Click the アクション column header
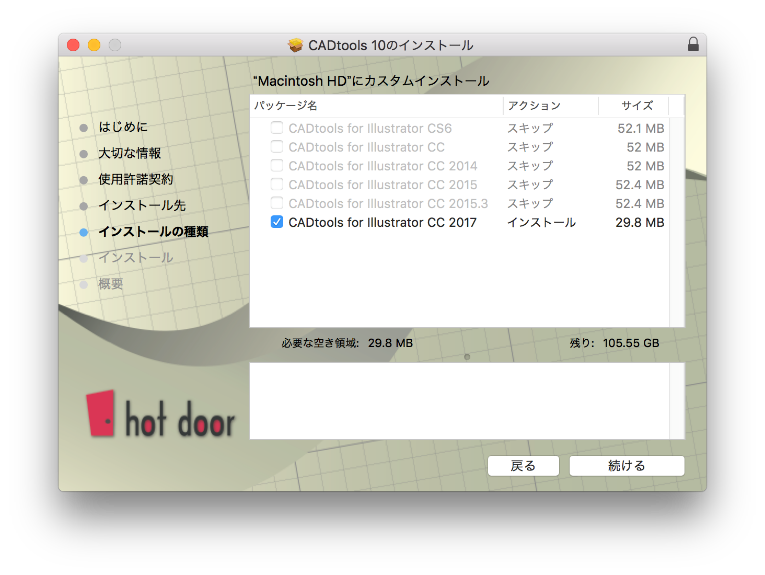The height and width of the screenshot is (575, 765). point(551,106)
